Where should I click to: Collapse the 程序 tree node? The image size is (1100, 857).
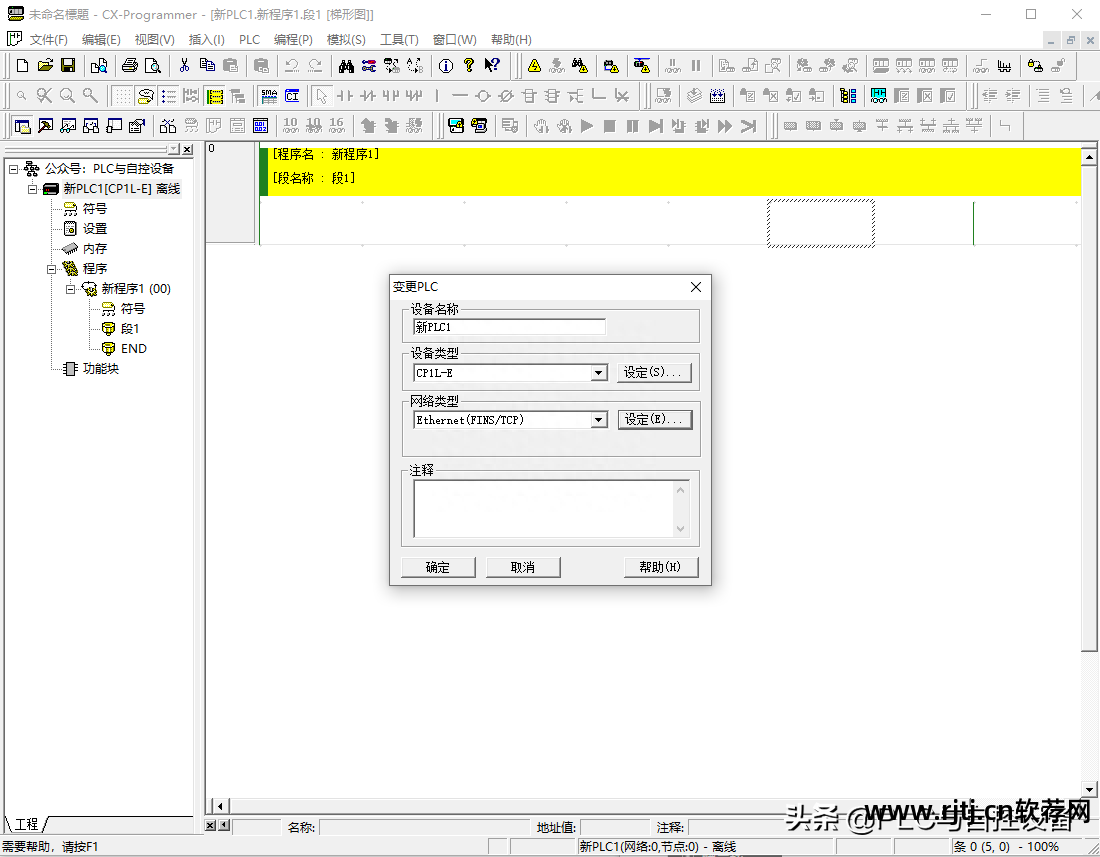click(52, 269)
